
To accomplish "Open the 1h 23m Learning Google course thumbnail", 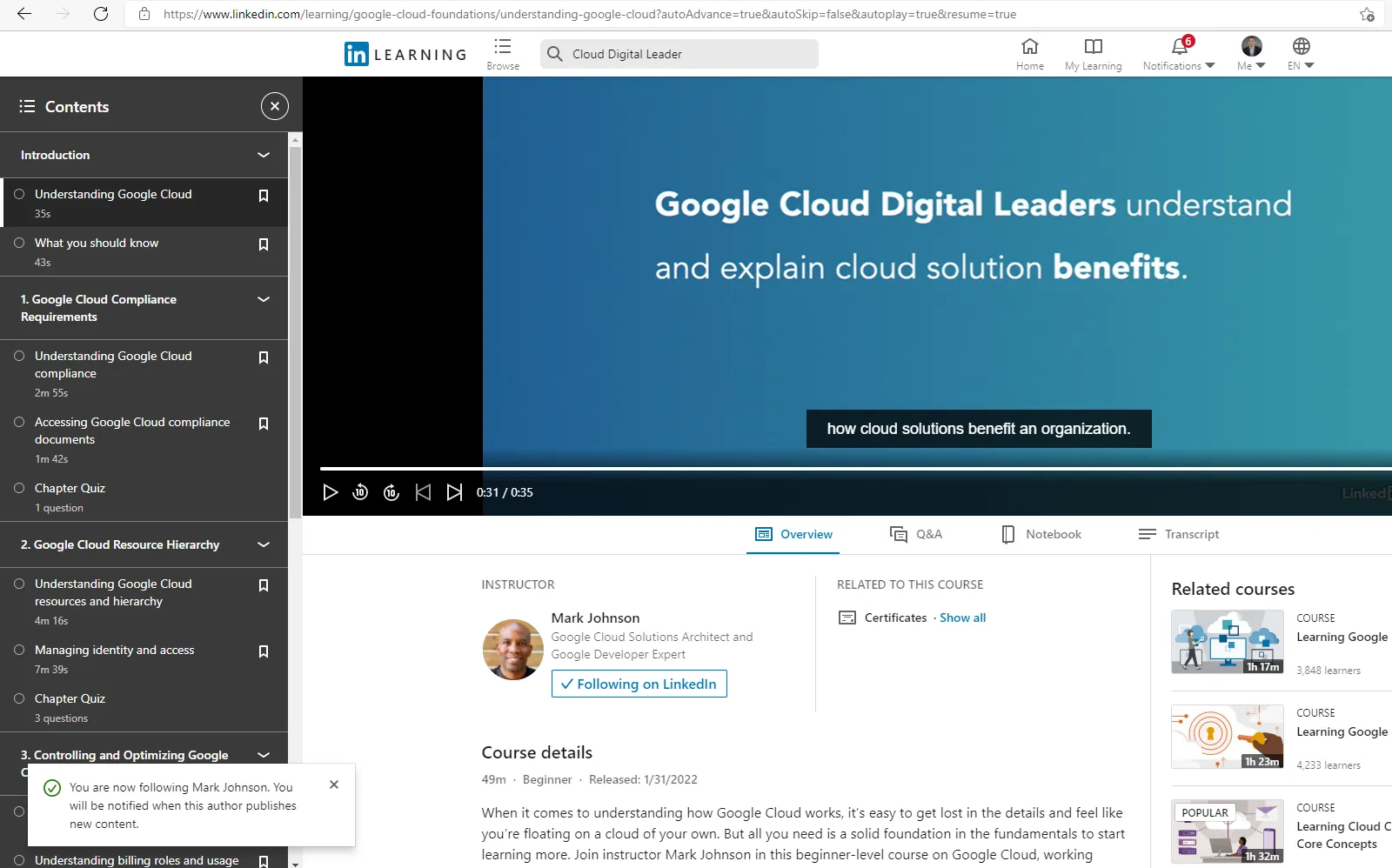I will [1228, 737].
